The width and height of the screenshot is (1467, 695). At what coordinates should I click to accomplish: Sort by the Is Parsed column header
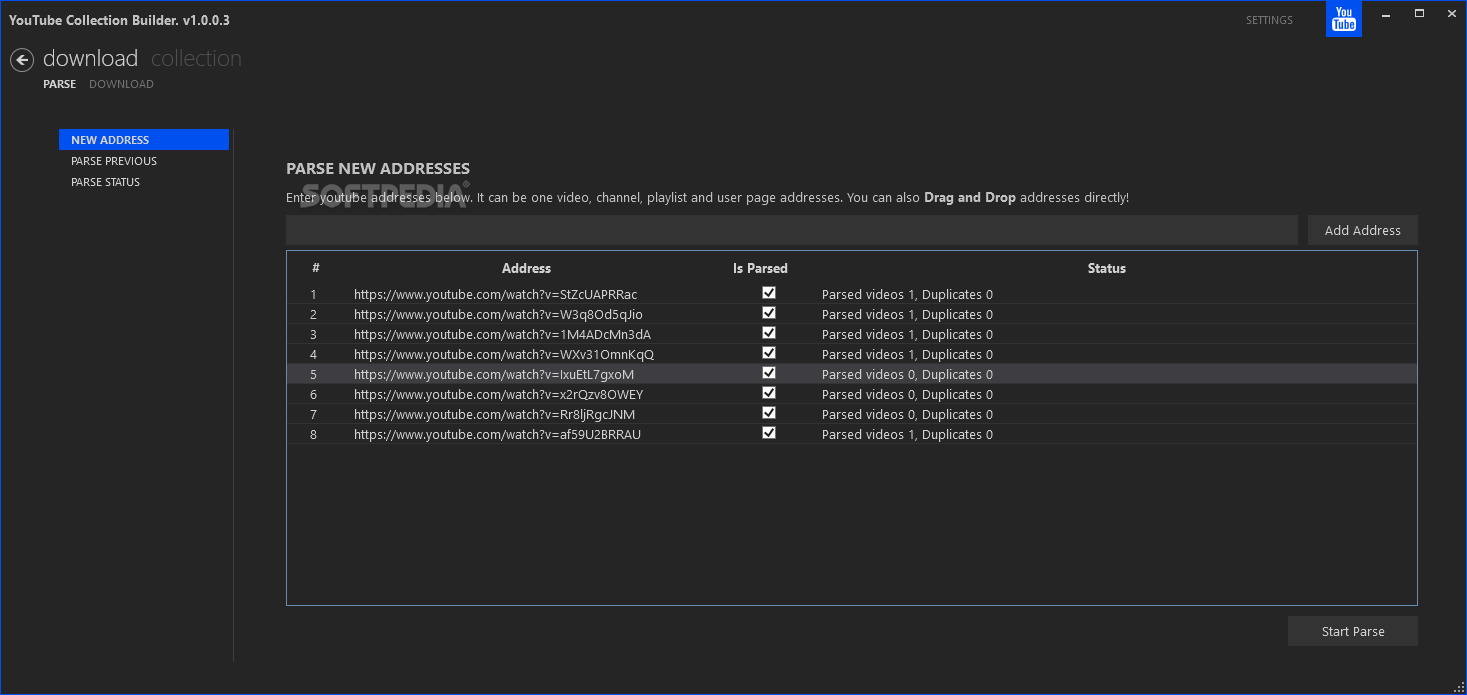(760, 268)
